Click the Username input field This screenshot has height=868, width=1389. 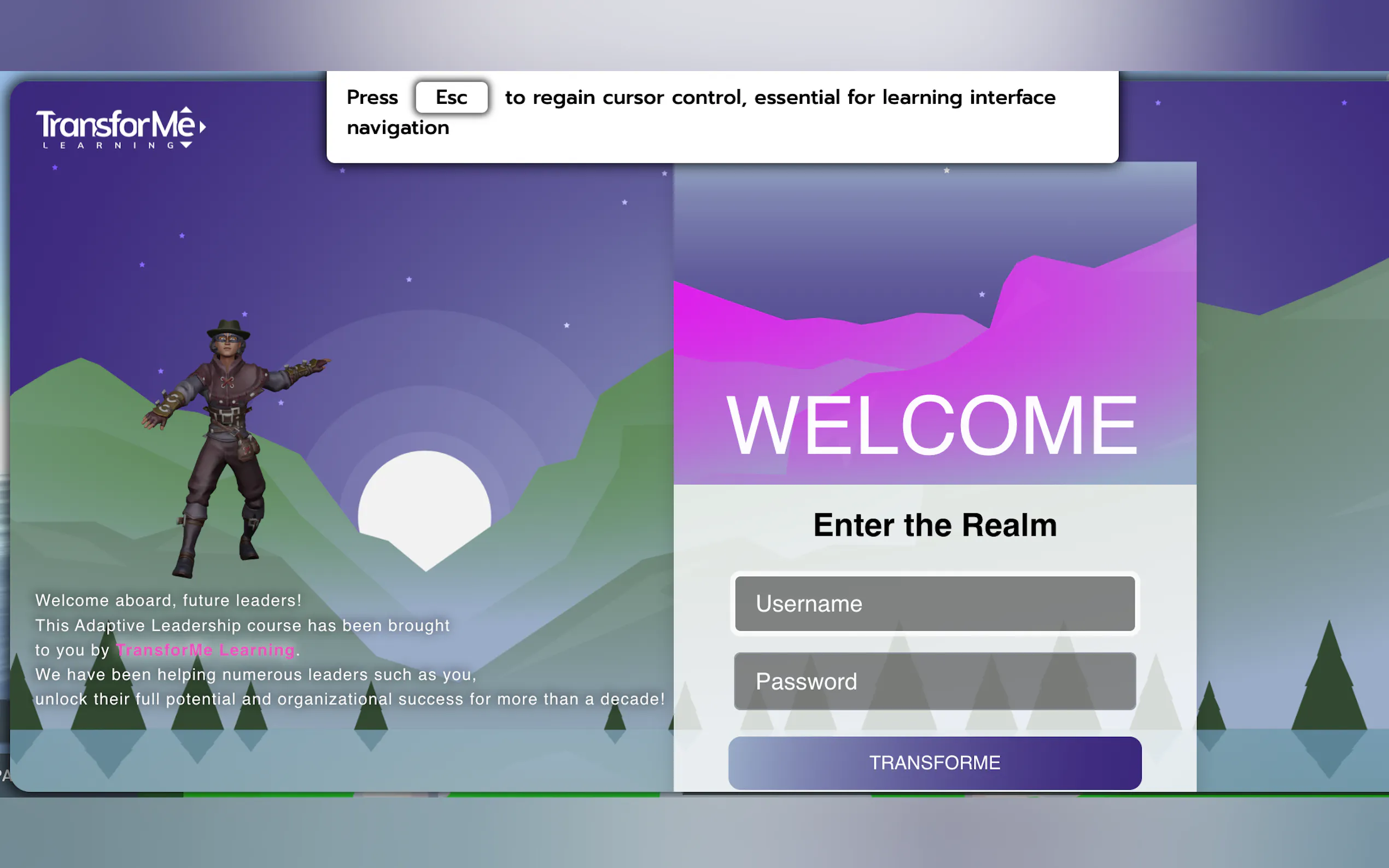point(934,603)
